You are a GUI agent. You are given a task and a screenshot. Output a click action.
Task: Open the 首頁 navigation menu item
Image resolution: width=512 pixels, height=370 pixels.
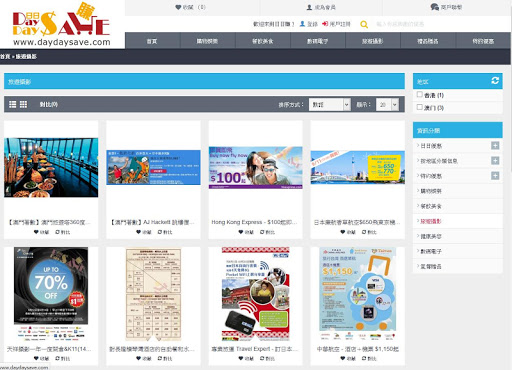152,41
